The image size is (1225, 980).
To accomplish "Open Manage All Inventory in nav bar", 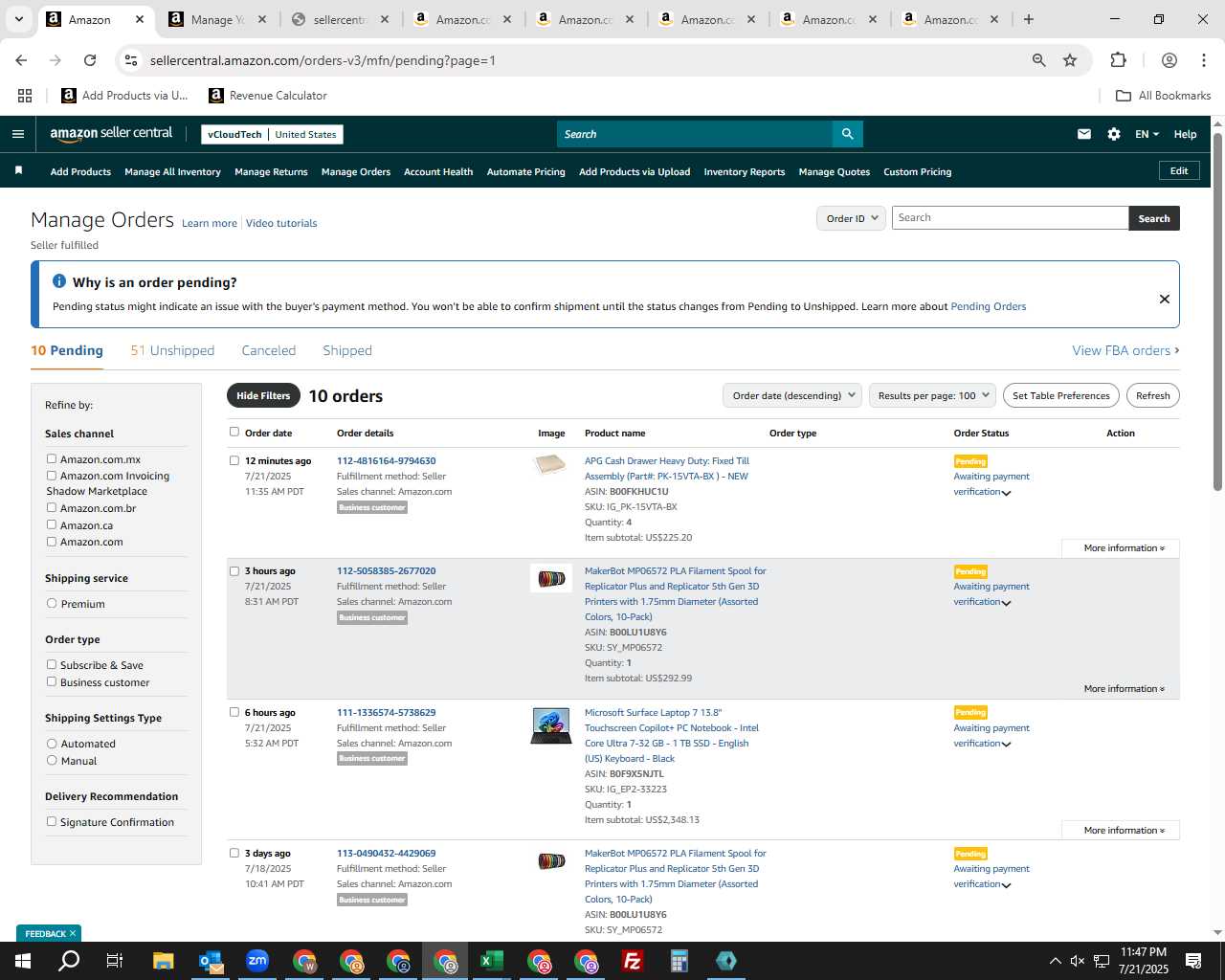I will (172, 172).
